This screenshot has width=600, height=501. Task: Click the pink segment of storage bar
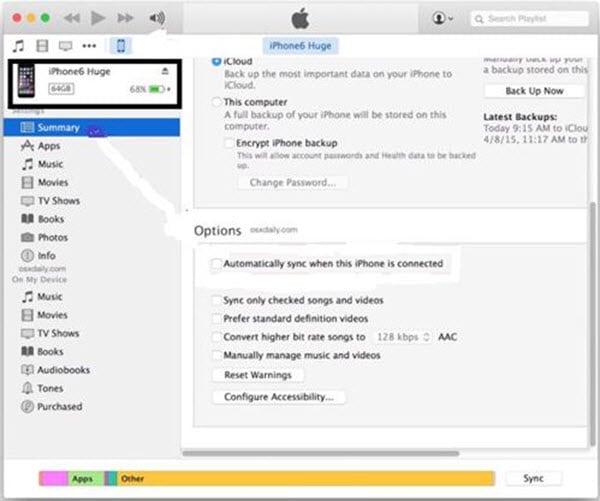pyautogui.click(x=54, y=478)
